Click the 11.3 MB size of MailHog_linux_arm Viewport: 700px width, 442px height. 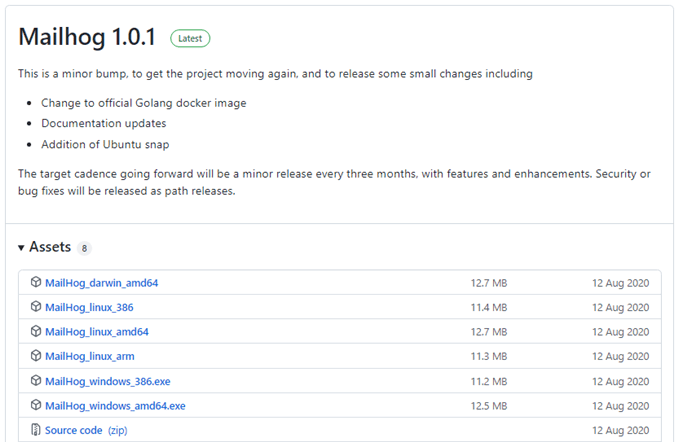[489, 357]
